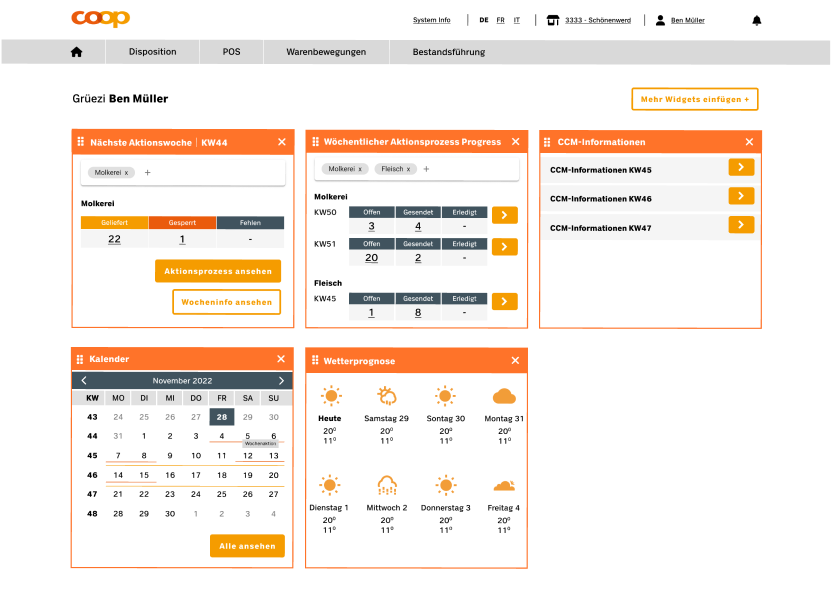Click Aktionsprozess ansehen button
The width and height of the screenshot is (831, 589).
pos(218,271)
